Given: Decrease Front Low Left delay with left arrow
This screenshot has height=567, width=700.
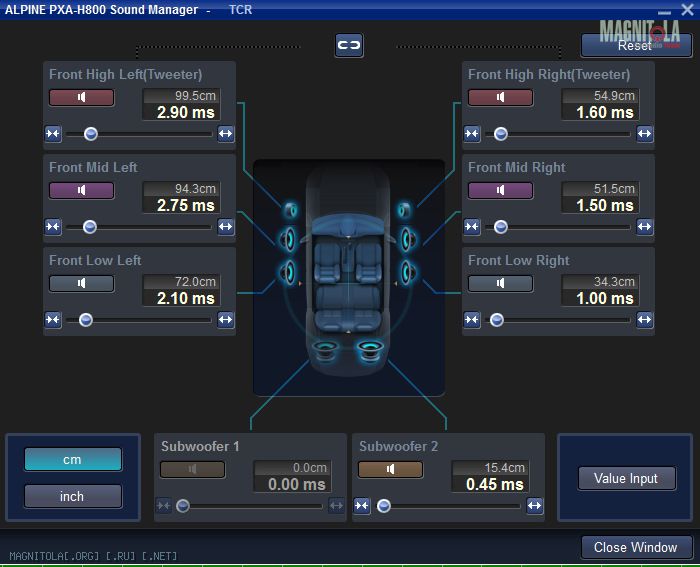Looking at the screenshot, I should coord(53,320).
